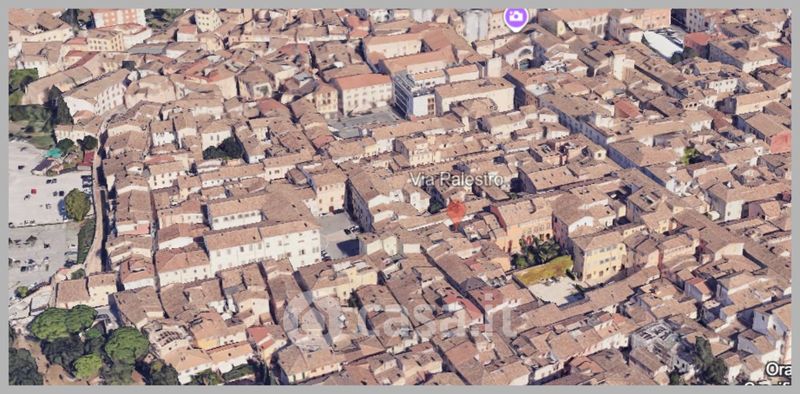Click the round tree beside the car park

pyautogui.click(x=77, y=204)
